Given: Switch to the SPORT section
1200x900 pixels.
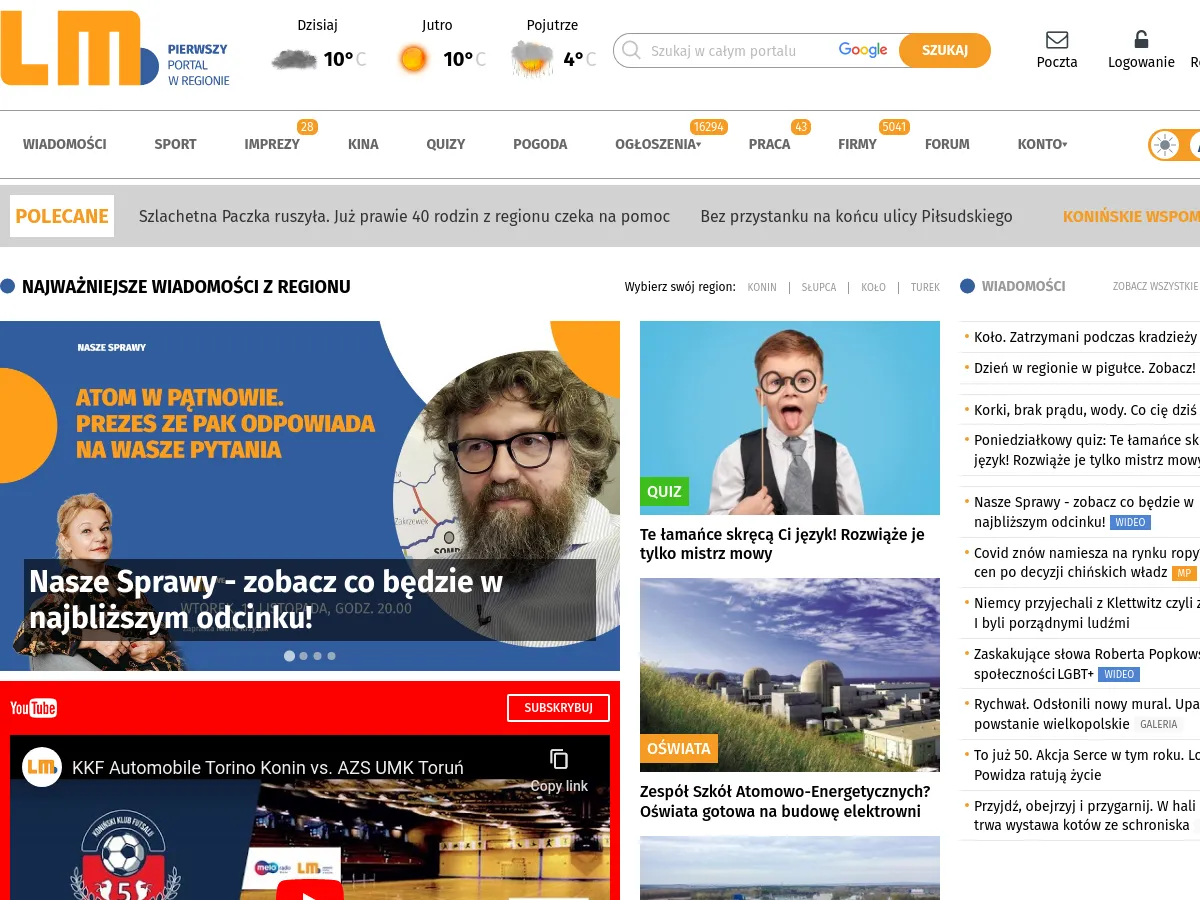Looking at the screenshot, I should (x=175, y=144).
